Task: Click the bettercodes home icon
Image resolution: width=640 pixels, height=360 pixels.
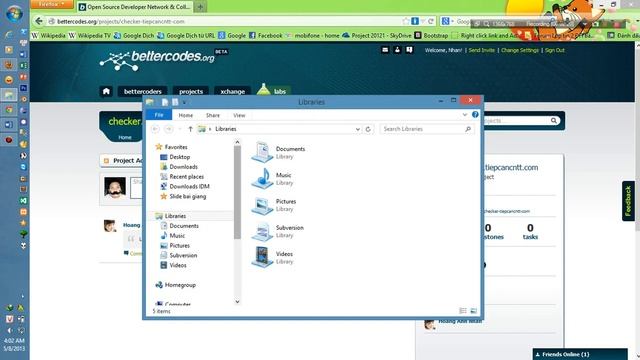Action: coord(106,91)
